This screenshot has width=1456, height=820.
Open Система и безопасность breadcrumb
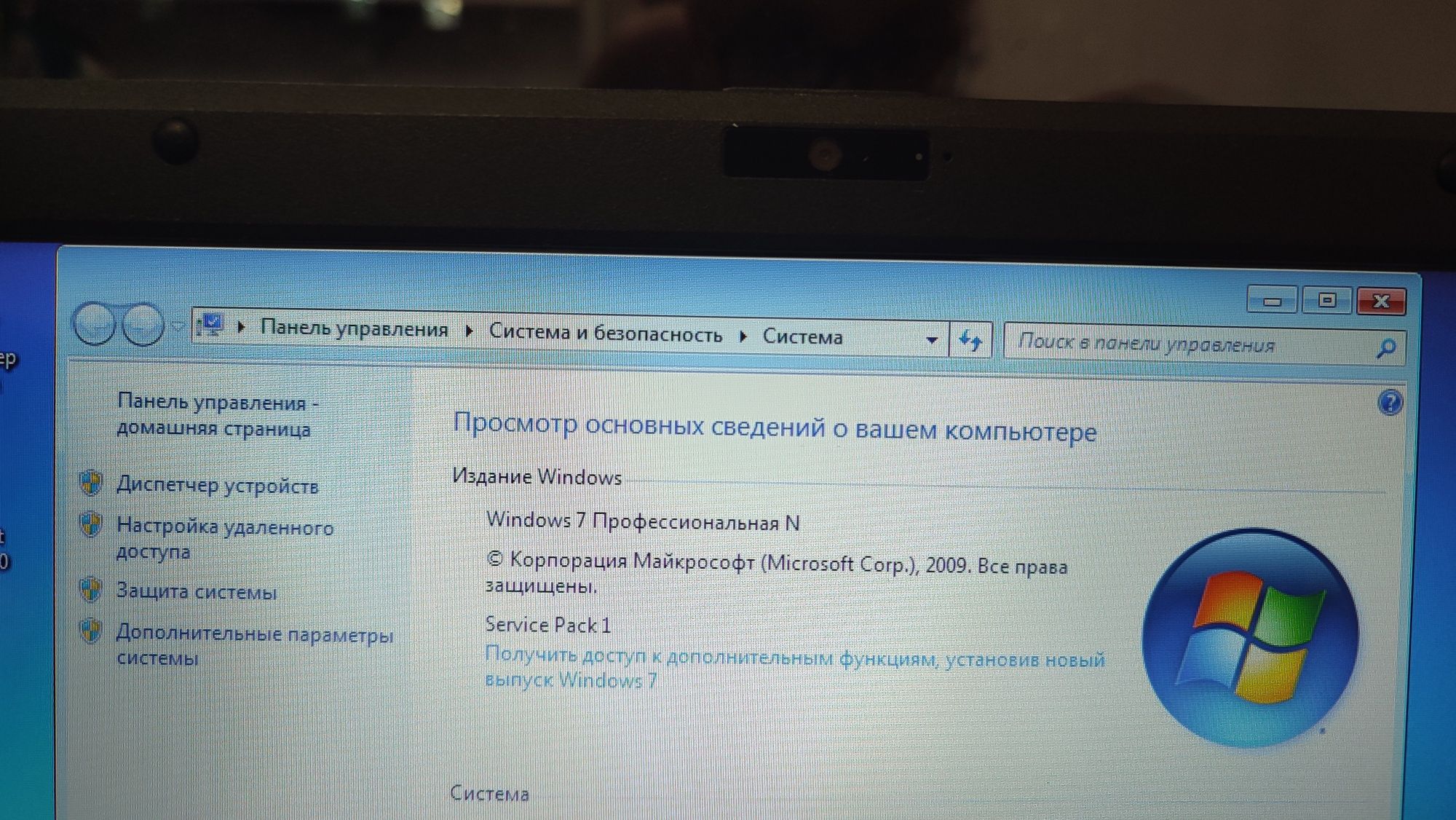tap(605, 334)
